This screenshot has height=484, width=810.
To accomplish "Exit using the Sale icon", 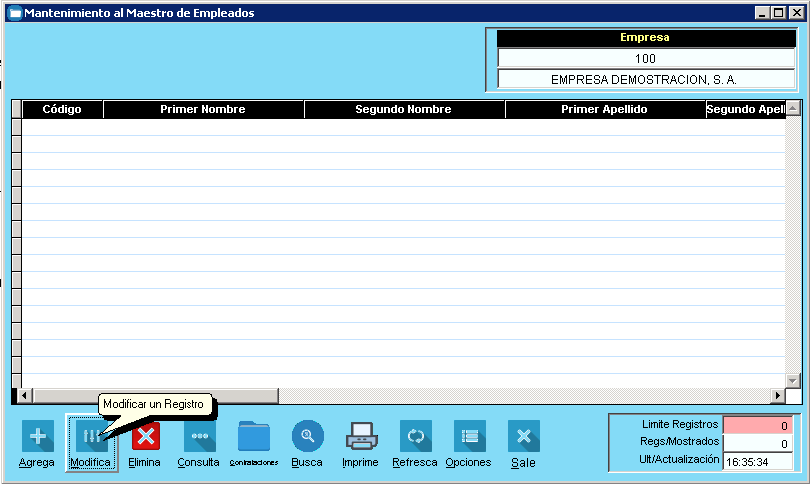I will tap(523, 436).
